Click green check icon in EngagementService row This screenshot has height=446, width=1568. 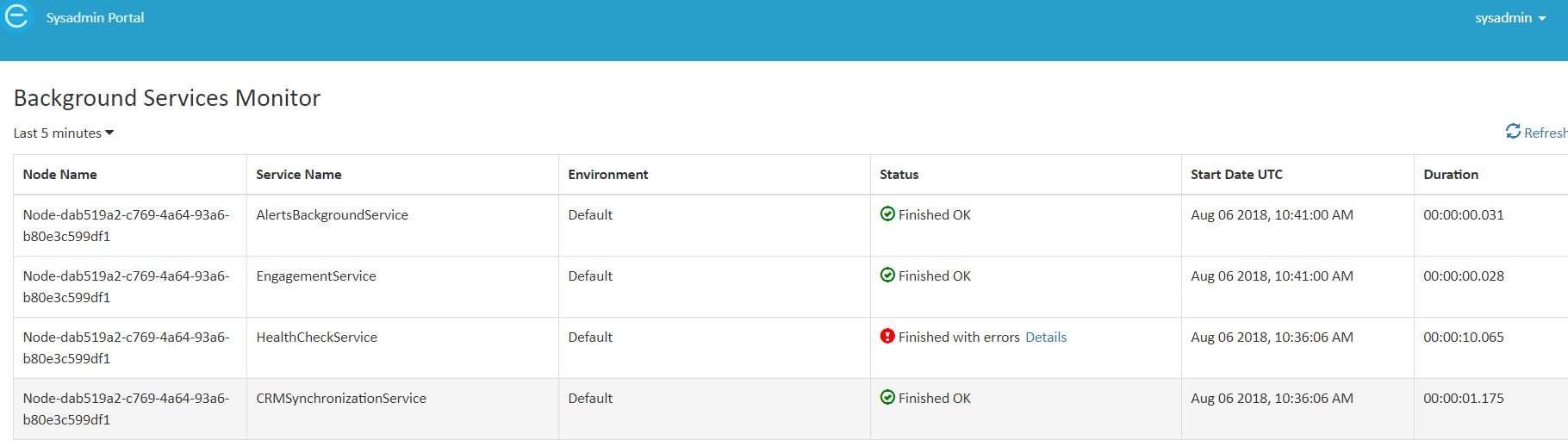(887, 275)
